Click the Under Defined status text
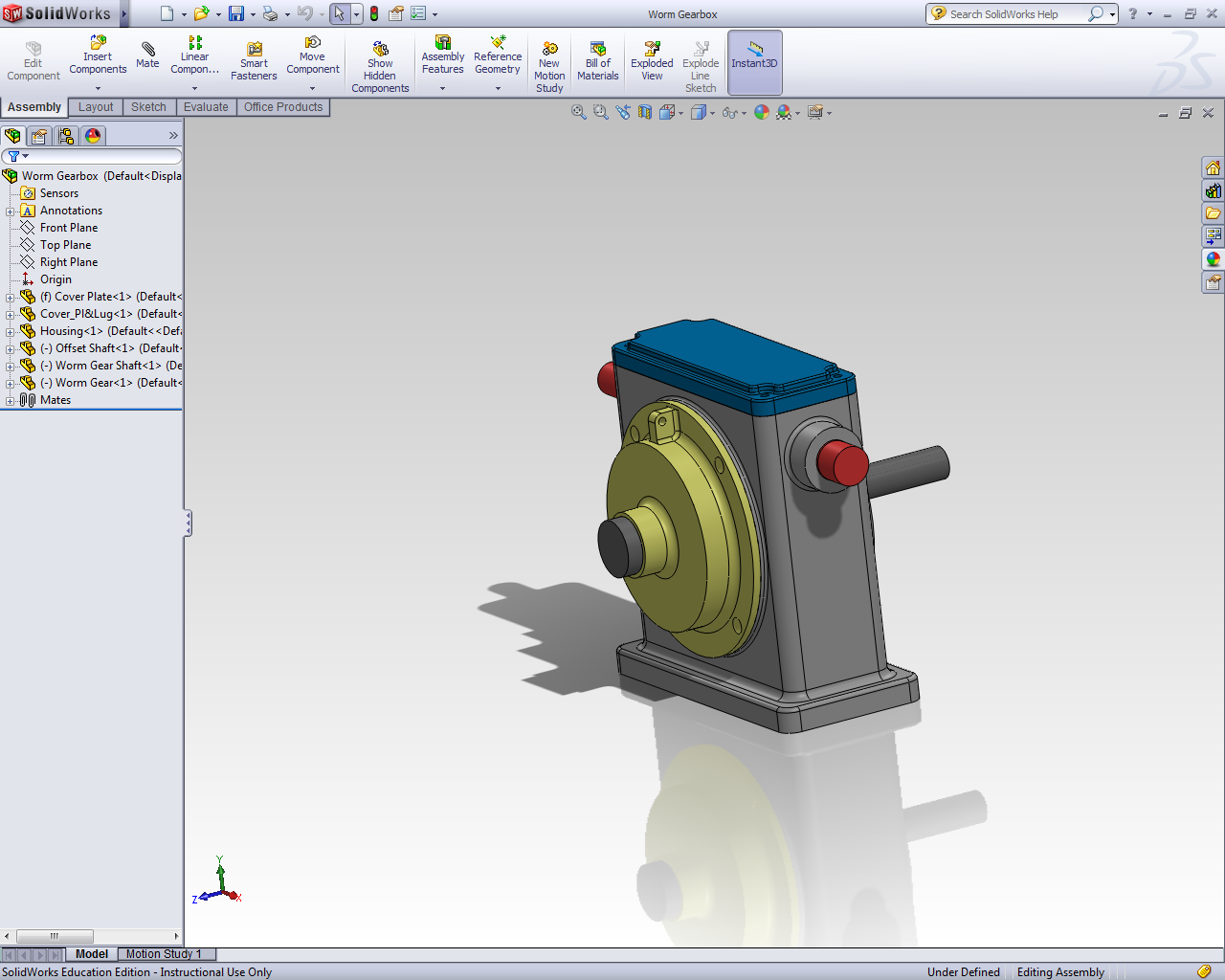 point(964,972)
